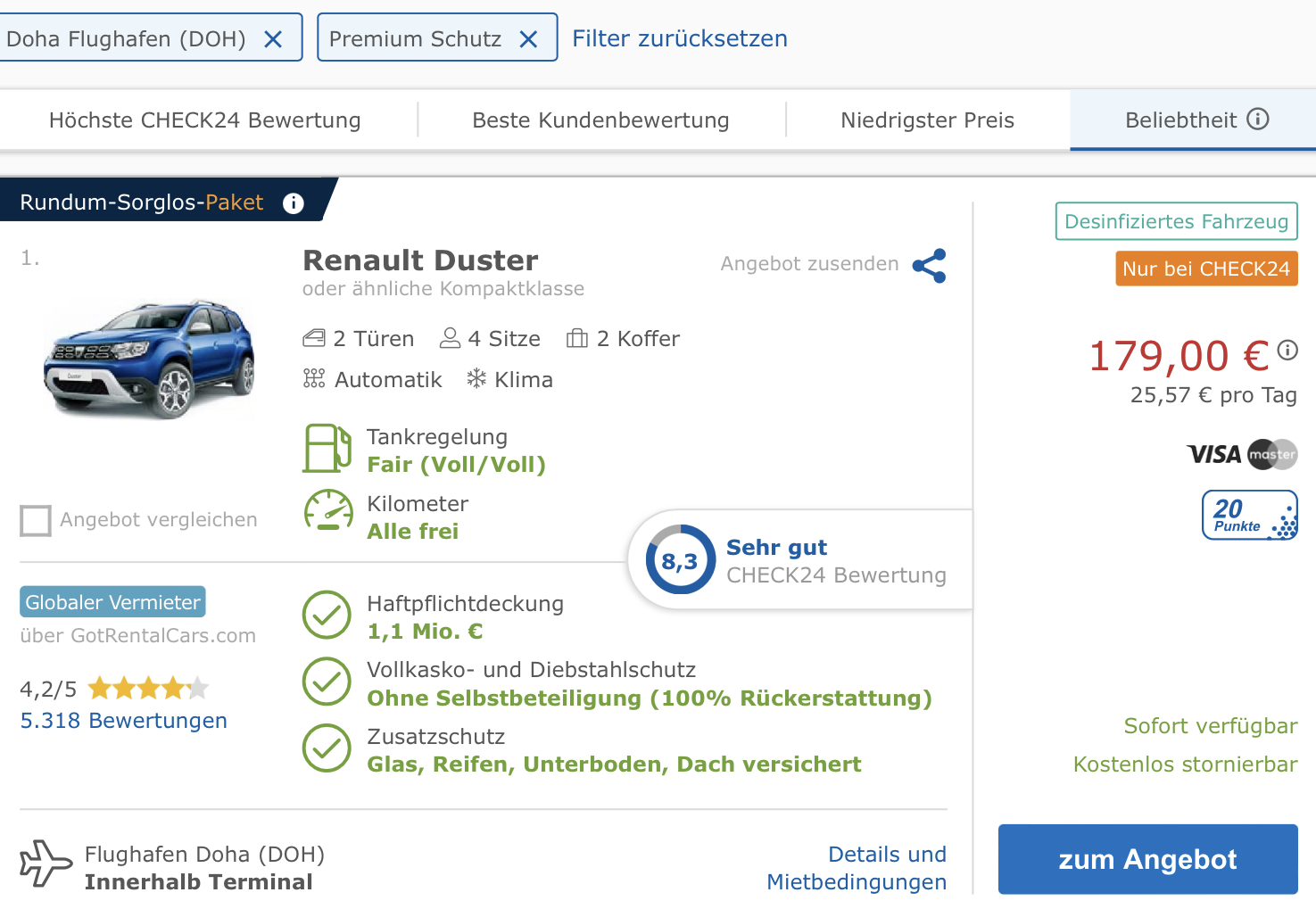Sort by Beste Kundenbewertung
Image resolution: width=1316 pixels, height=909 pixels.
[x=600, y=120]
